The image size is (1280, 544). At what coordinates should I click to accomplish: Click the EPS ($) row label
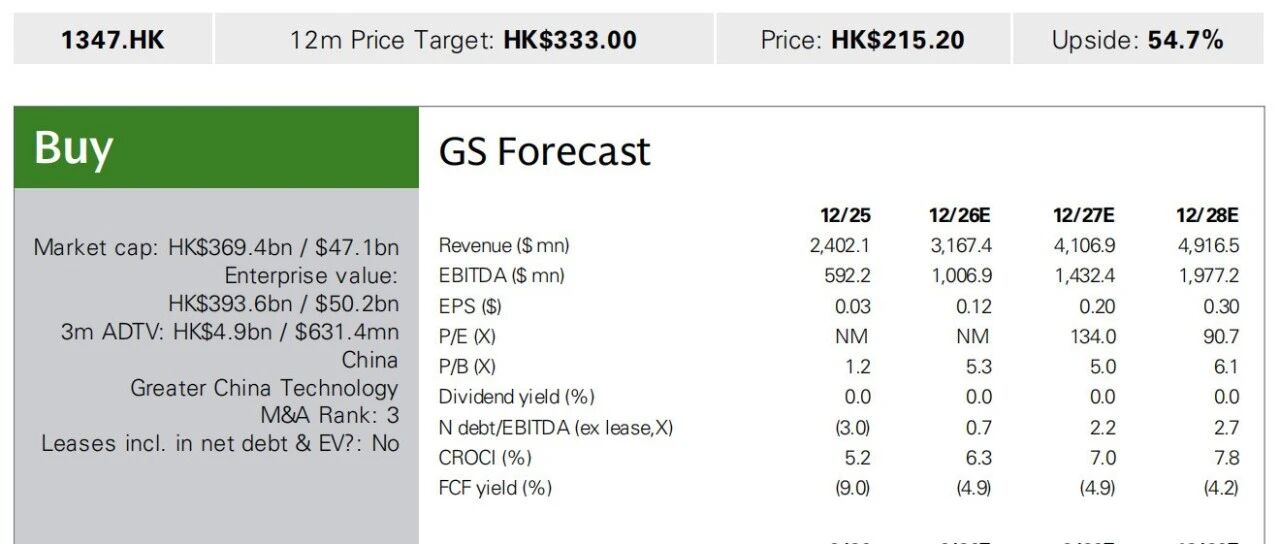[x=470, y=307]
